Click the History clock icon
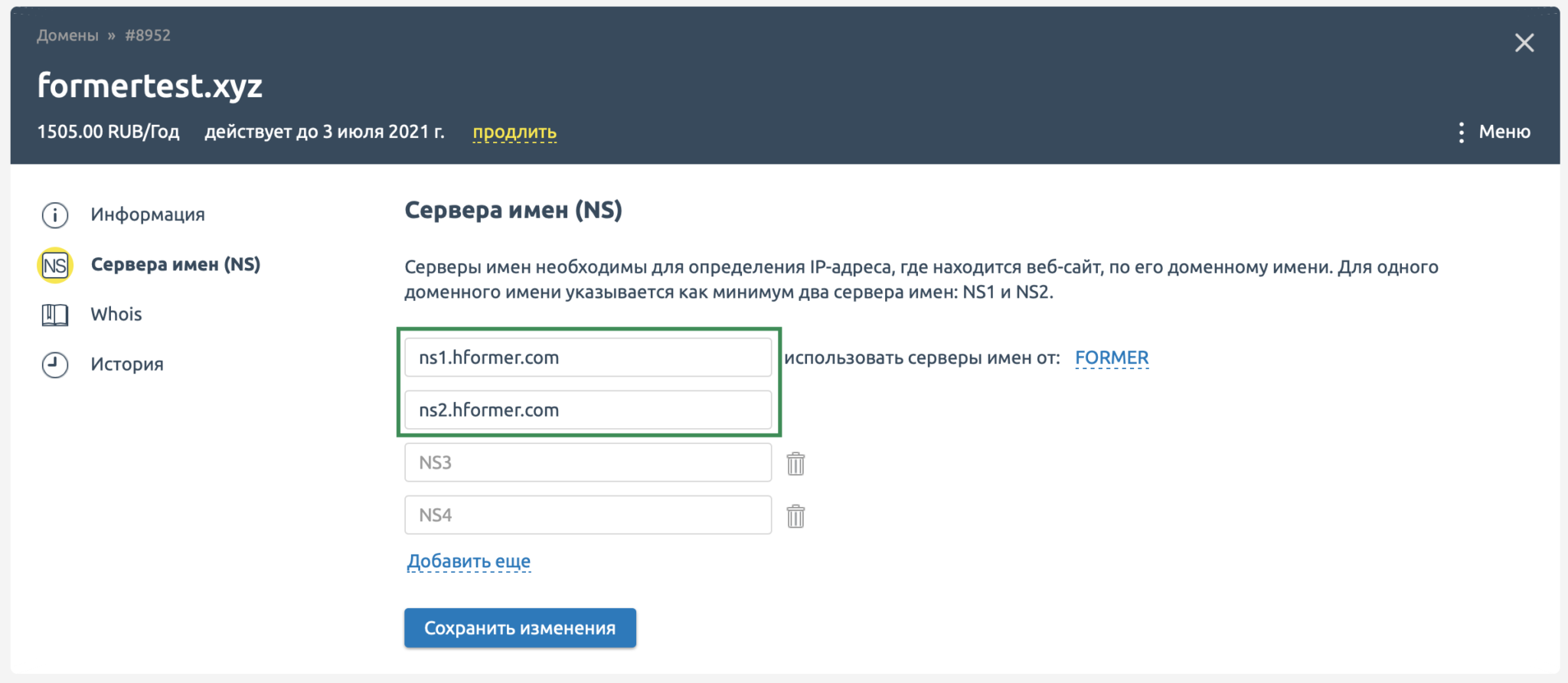 pyautogui.click(x=54, y=364)
